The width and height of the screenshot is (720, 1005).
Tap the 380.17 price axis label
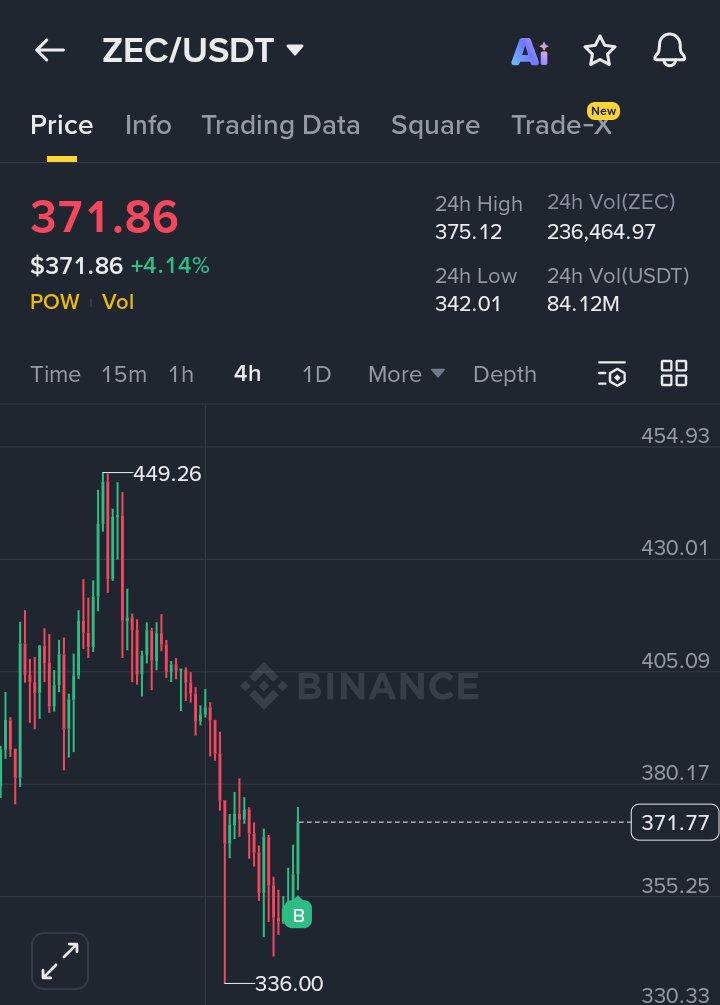(x=676, y=773)
